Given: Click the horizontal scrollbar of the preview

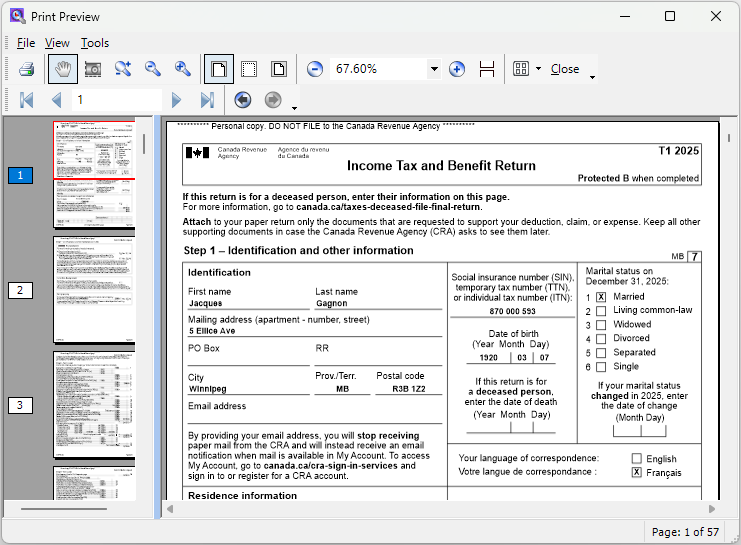Looking at the screenshot, I should [440, 509].
